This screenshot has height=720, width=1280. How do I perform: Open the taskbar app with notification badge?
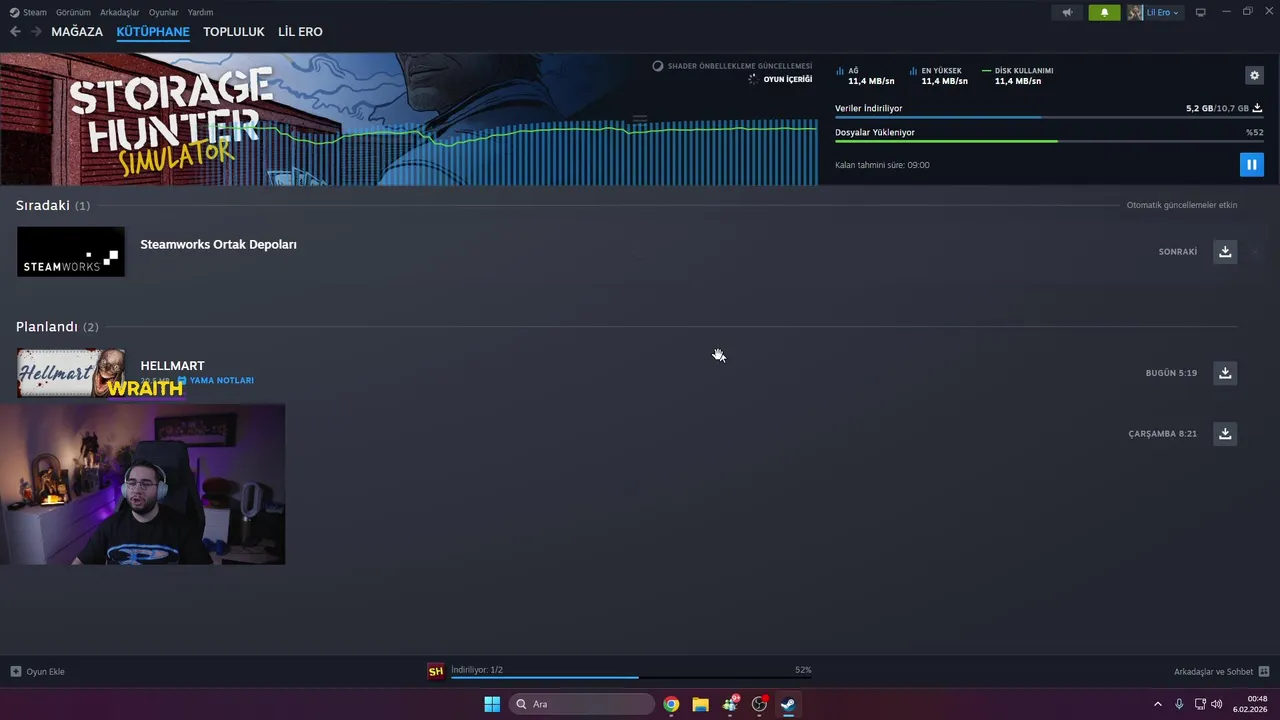[730, 704]
